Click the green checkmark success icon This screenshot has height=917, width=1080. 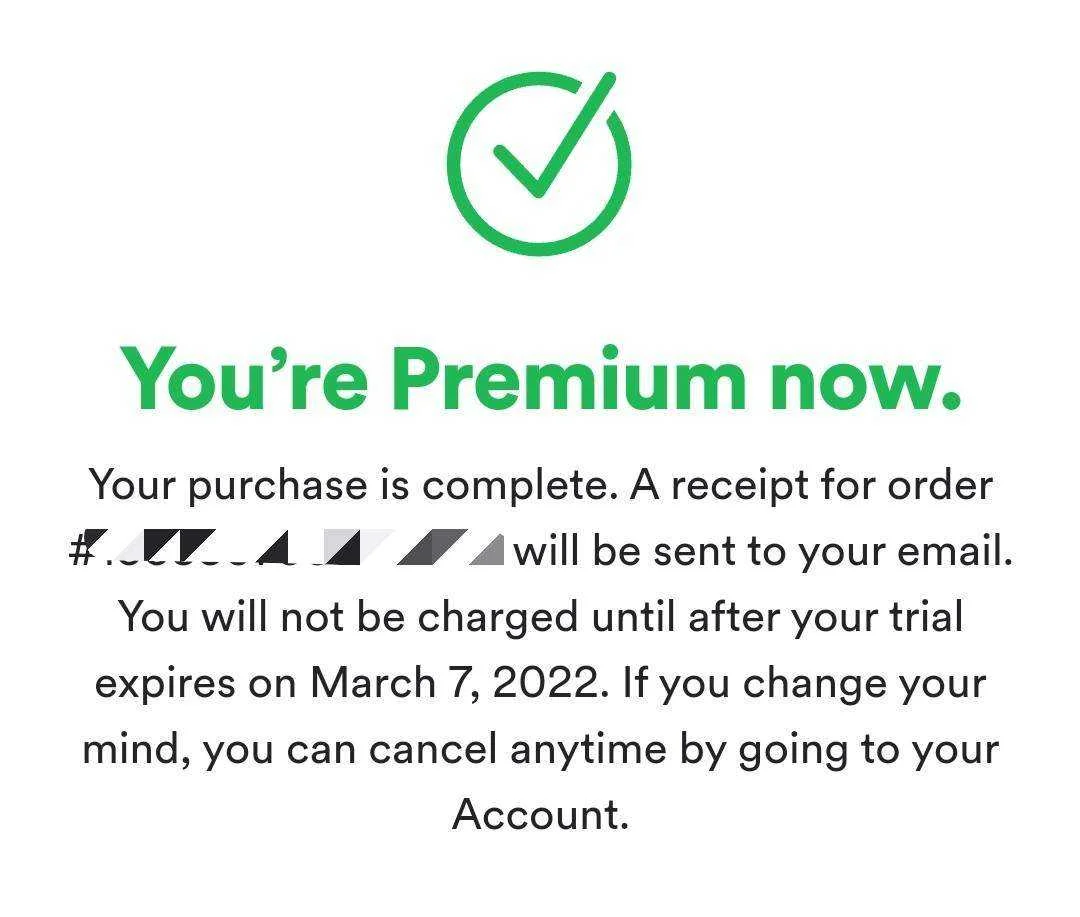coord(539,163)
